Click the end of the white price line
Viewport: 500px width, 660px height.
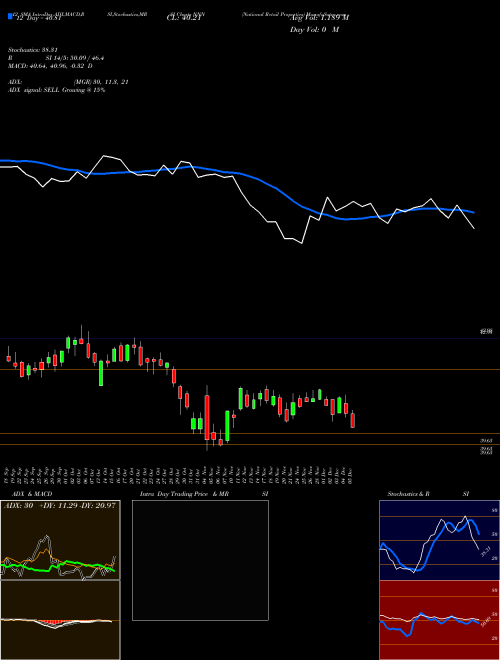[x=474, y=229]
